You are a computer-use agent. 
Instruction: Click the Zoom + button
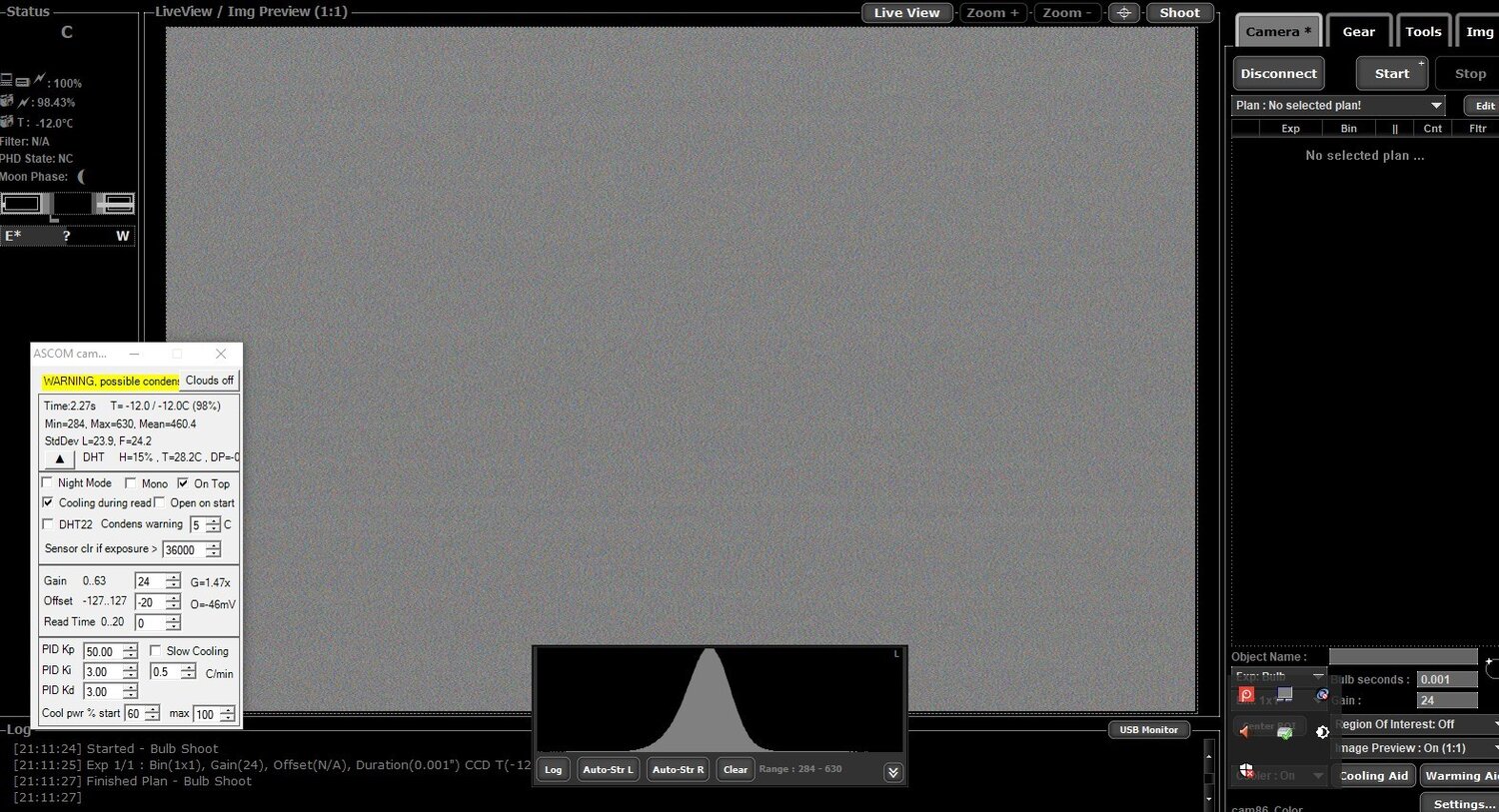click(x=992, y=13)
